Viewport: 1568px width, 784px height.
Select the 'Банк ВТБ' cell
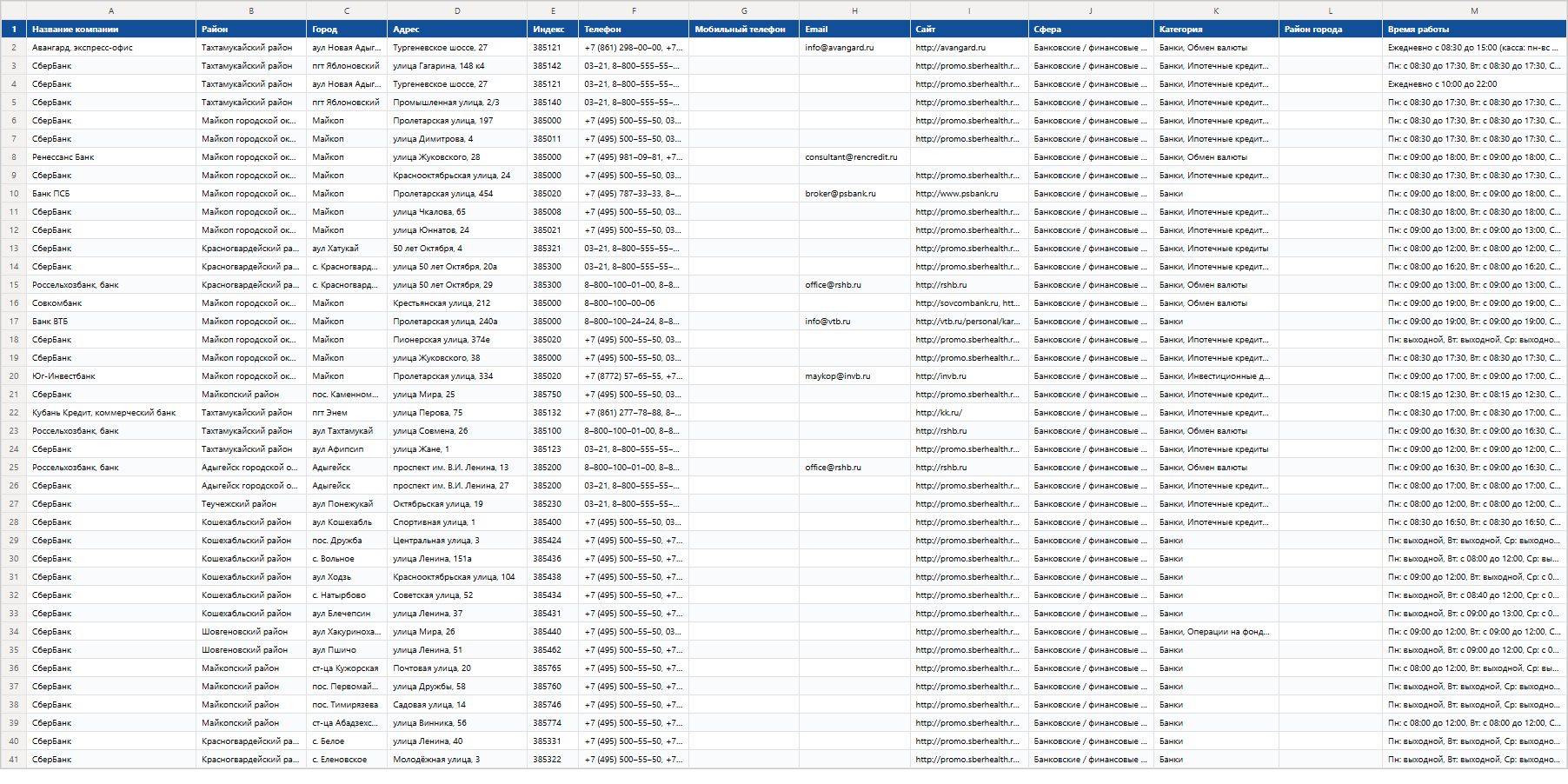tap(111, 322)
